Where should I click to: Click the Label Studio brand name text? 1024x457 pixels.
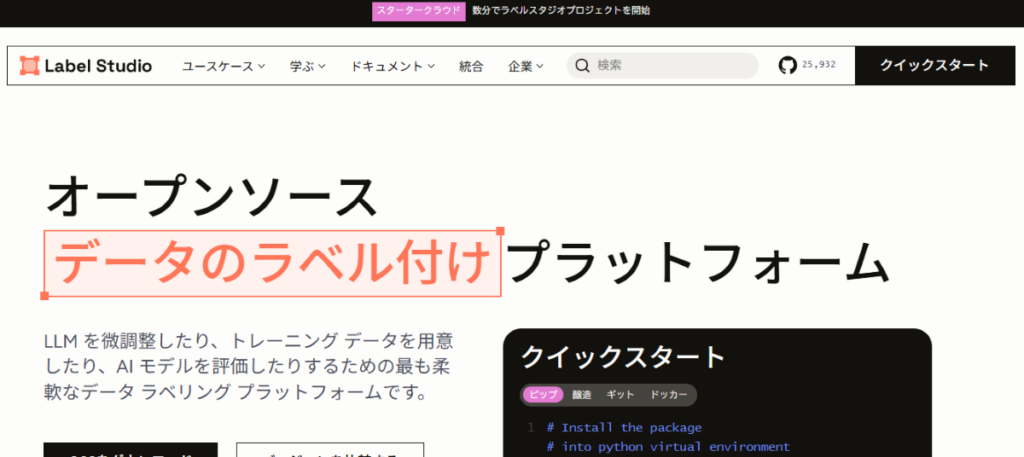[x=98, y=66]
